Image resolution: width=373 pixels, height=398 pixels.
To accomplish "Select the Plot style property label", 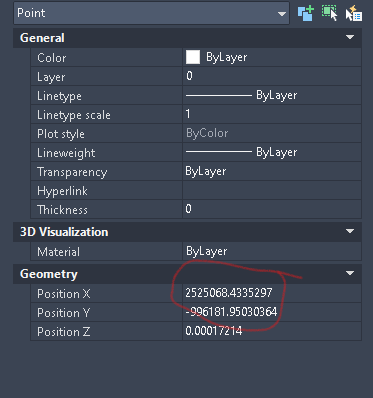I will coord(61,134).
